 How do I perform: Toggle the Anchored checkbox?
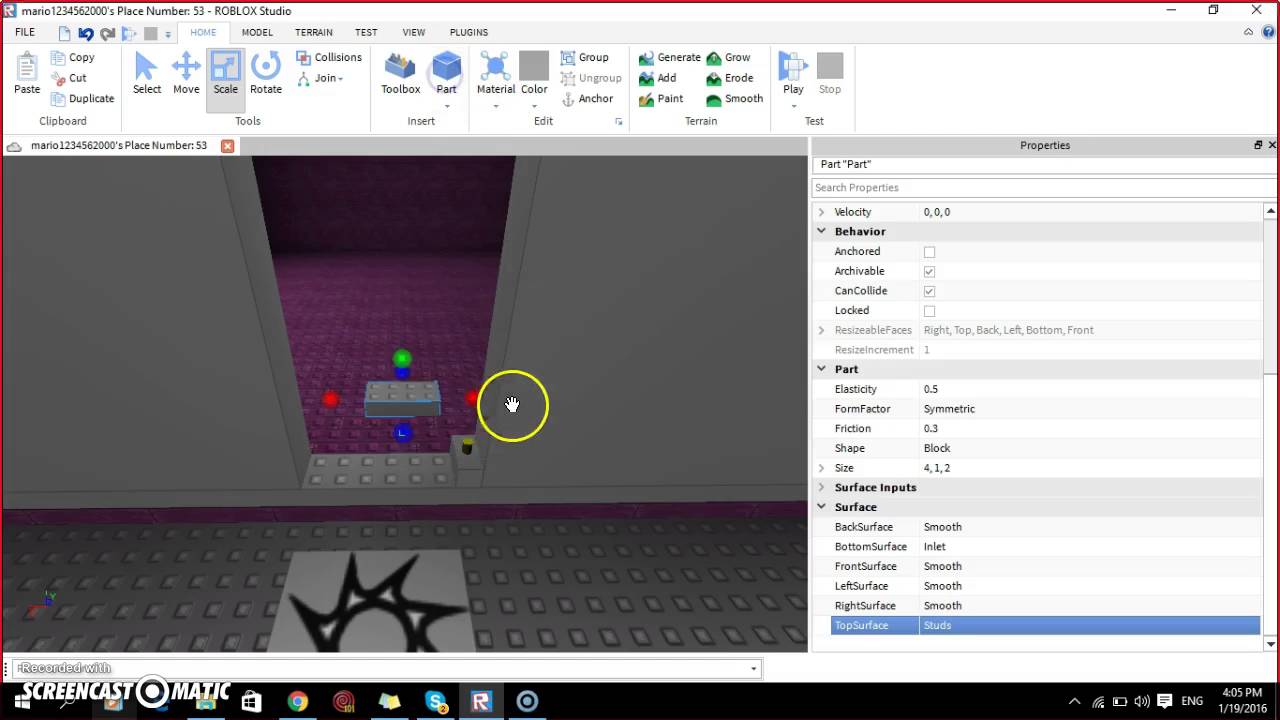929,252
